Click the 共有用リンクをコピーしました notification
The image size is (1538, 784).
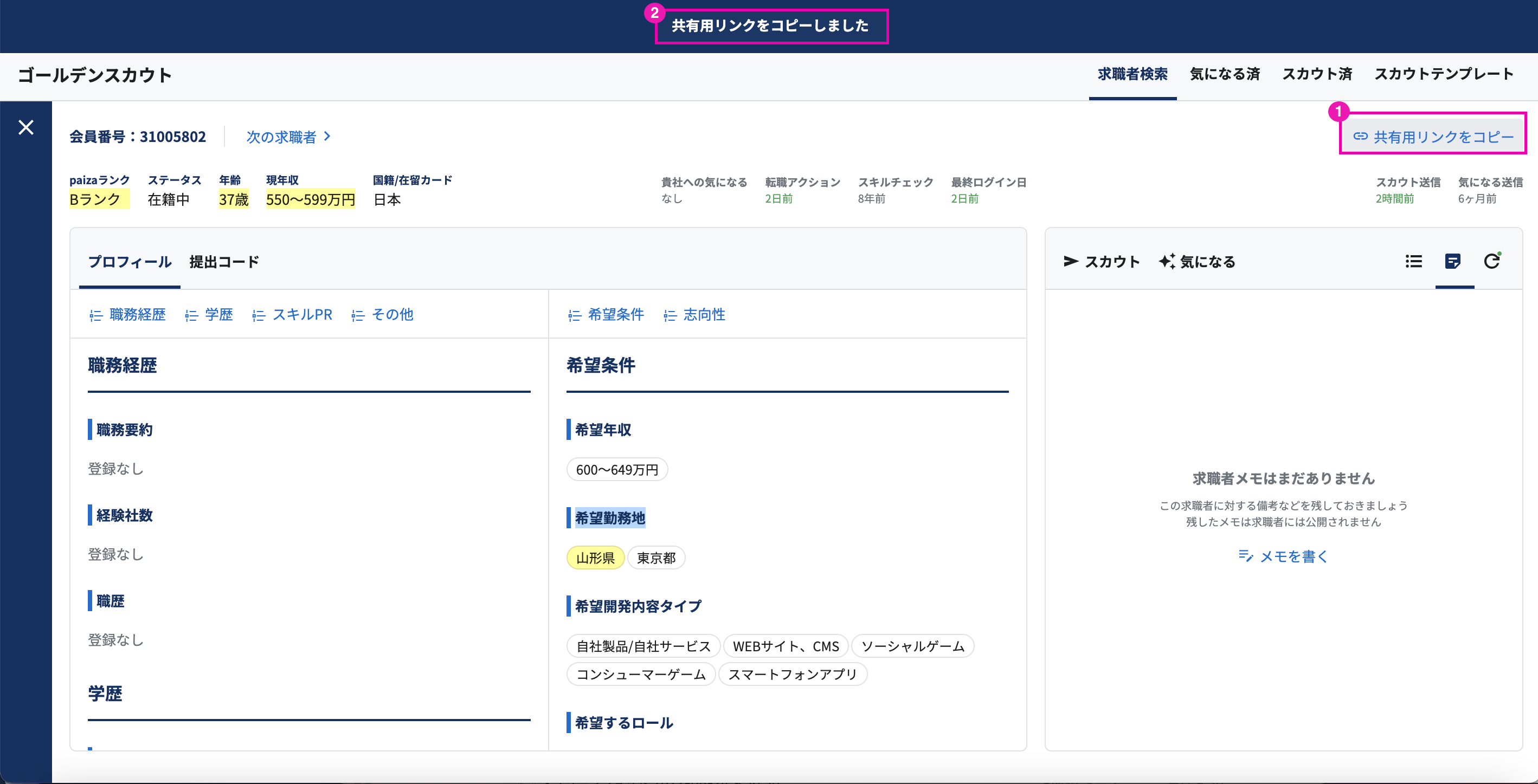770,25
